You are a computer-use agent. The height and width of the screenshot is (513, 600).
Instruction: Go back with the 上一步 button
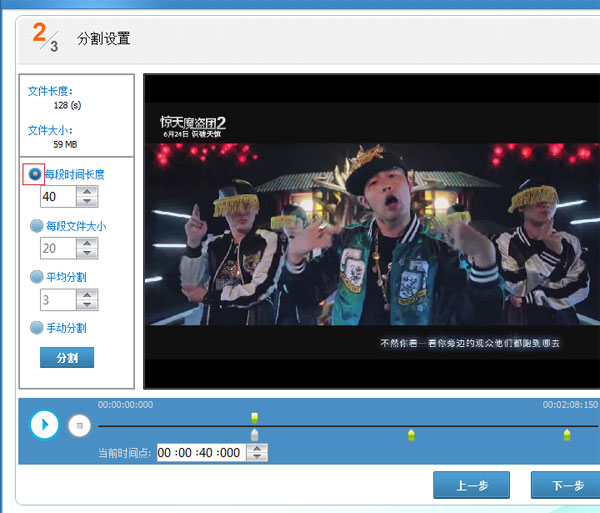point(471,485)
